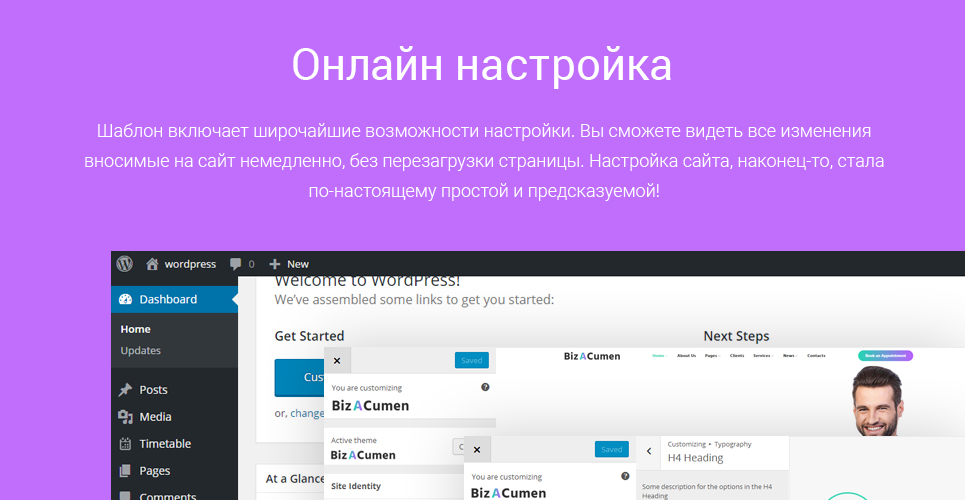
Task: Click Contacts in preview navigation
Action: (x=816, y=356)
